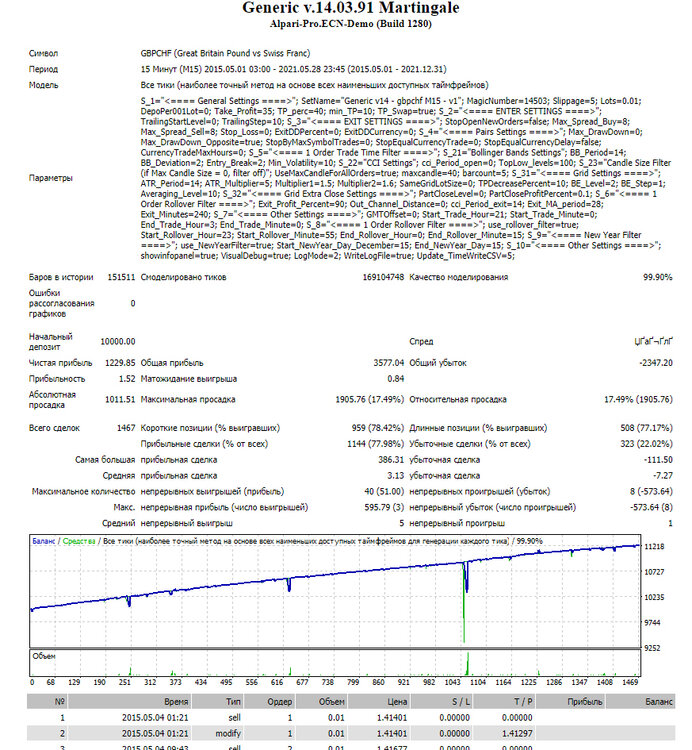The image size is (692, 750).
Task: Click the 'Модель' label
Action: pos(44,85)
